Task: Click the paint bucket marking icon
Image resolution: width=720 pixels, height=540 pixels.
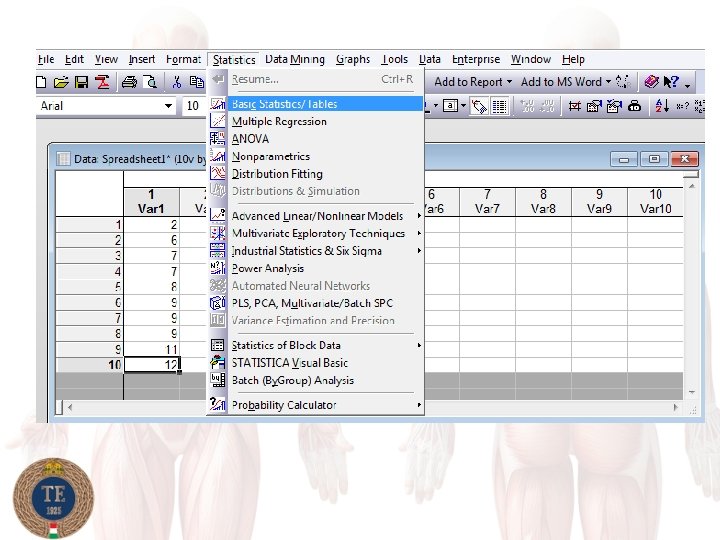Action: (479, 107)
